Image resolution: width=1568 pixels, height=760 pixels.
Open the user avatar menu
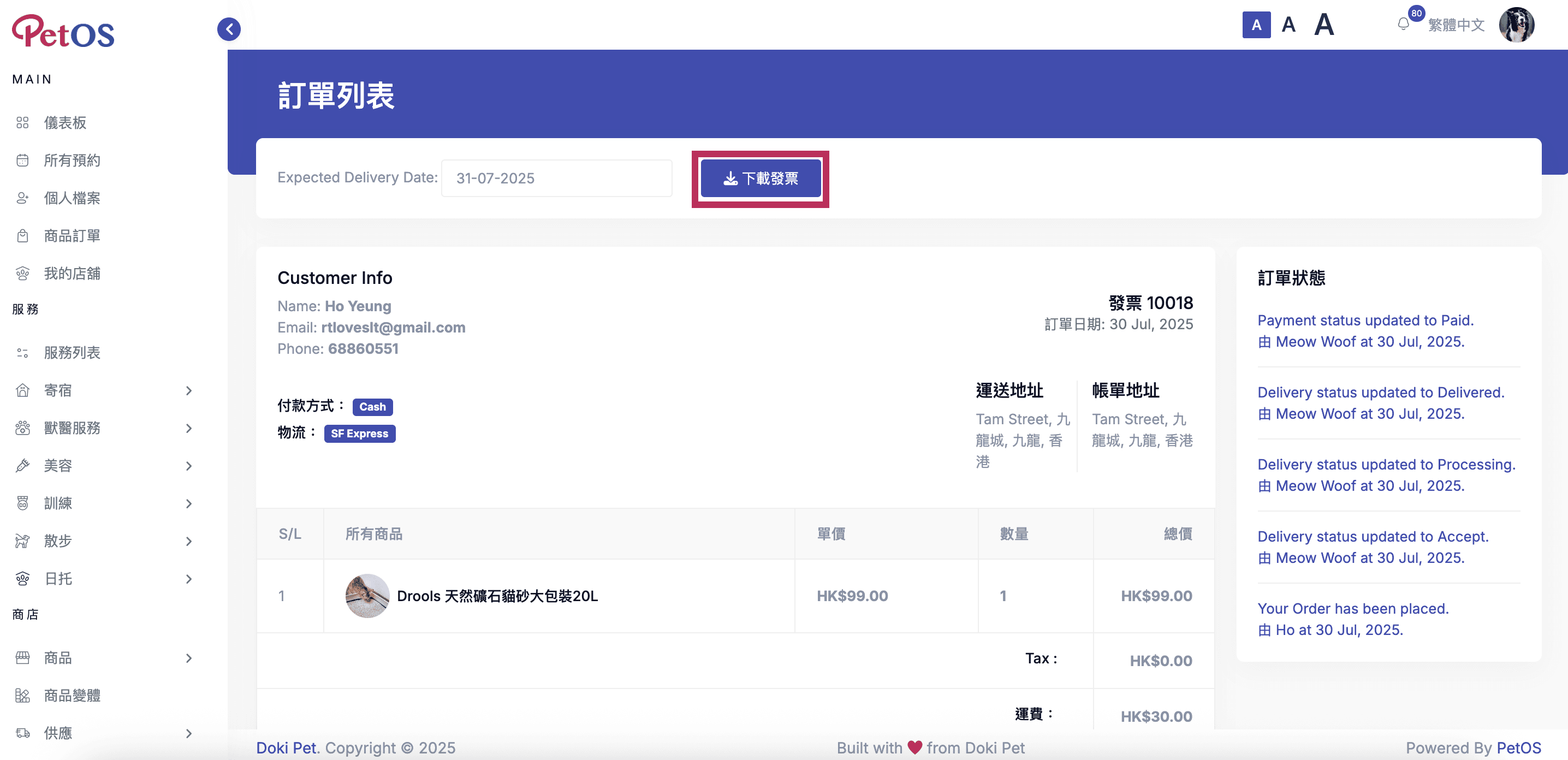[x=1516, y=25]
